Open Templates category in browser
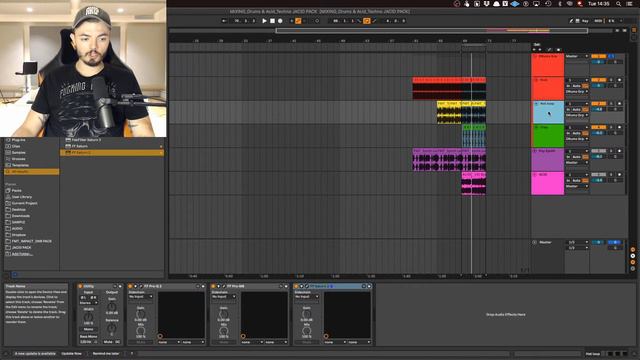The height and width of the screenshot is (360, 640). point(20,165)
